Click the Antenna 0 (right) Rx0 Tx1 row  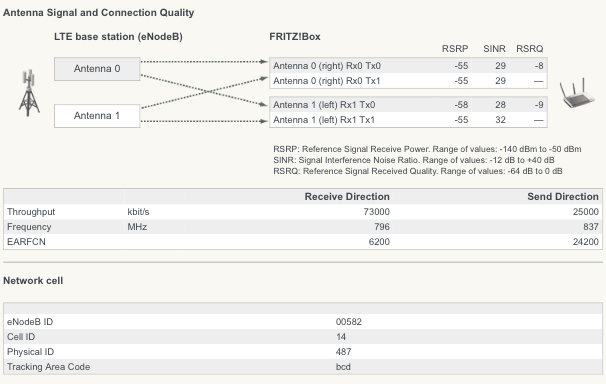(x=408, y=81)
